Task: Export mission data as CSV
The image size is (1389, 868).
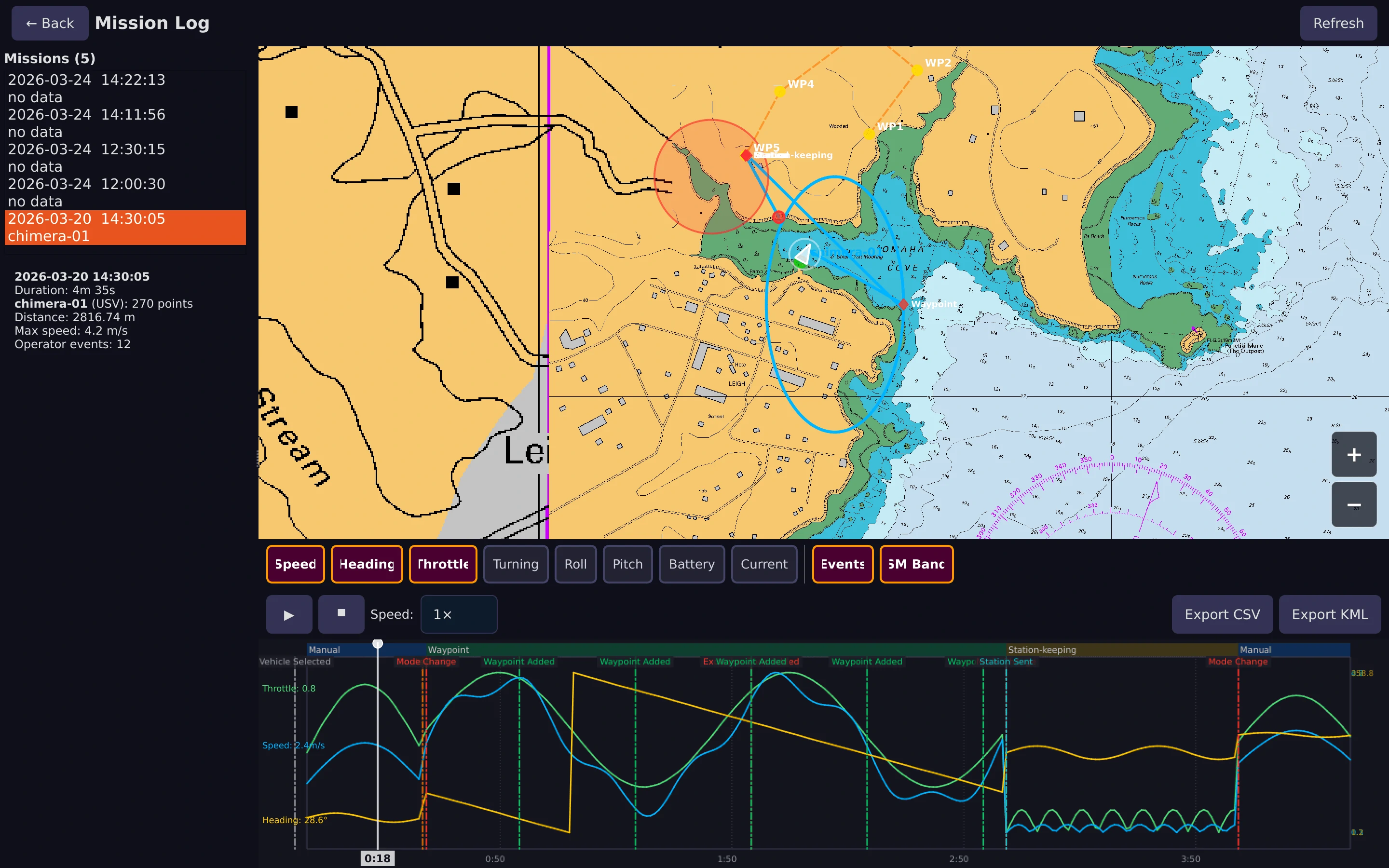Action: click(x=1222, y=614)
